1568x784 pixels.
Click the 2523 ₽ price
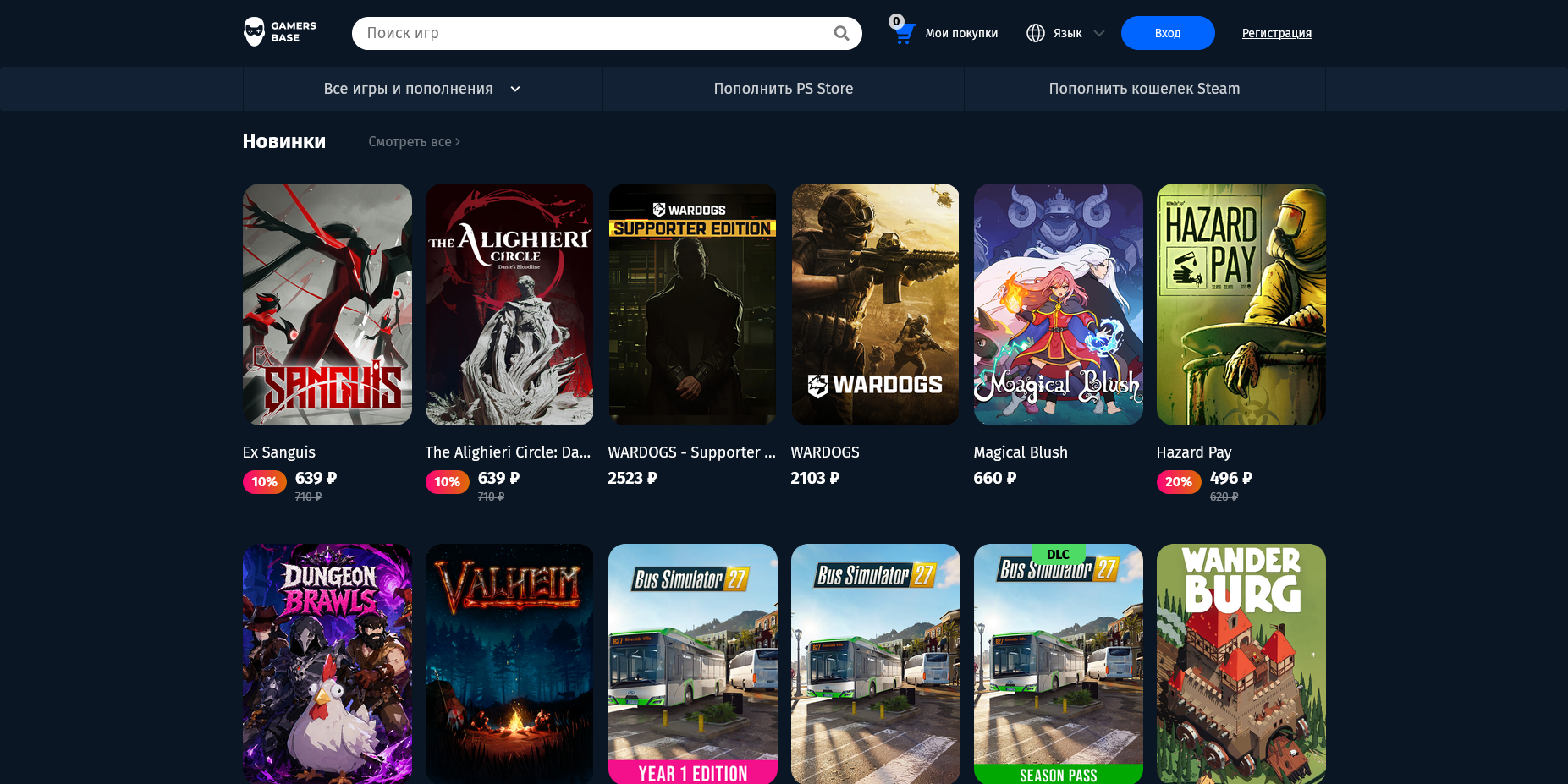point(632,478)
